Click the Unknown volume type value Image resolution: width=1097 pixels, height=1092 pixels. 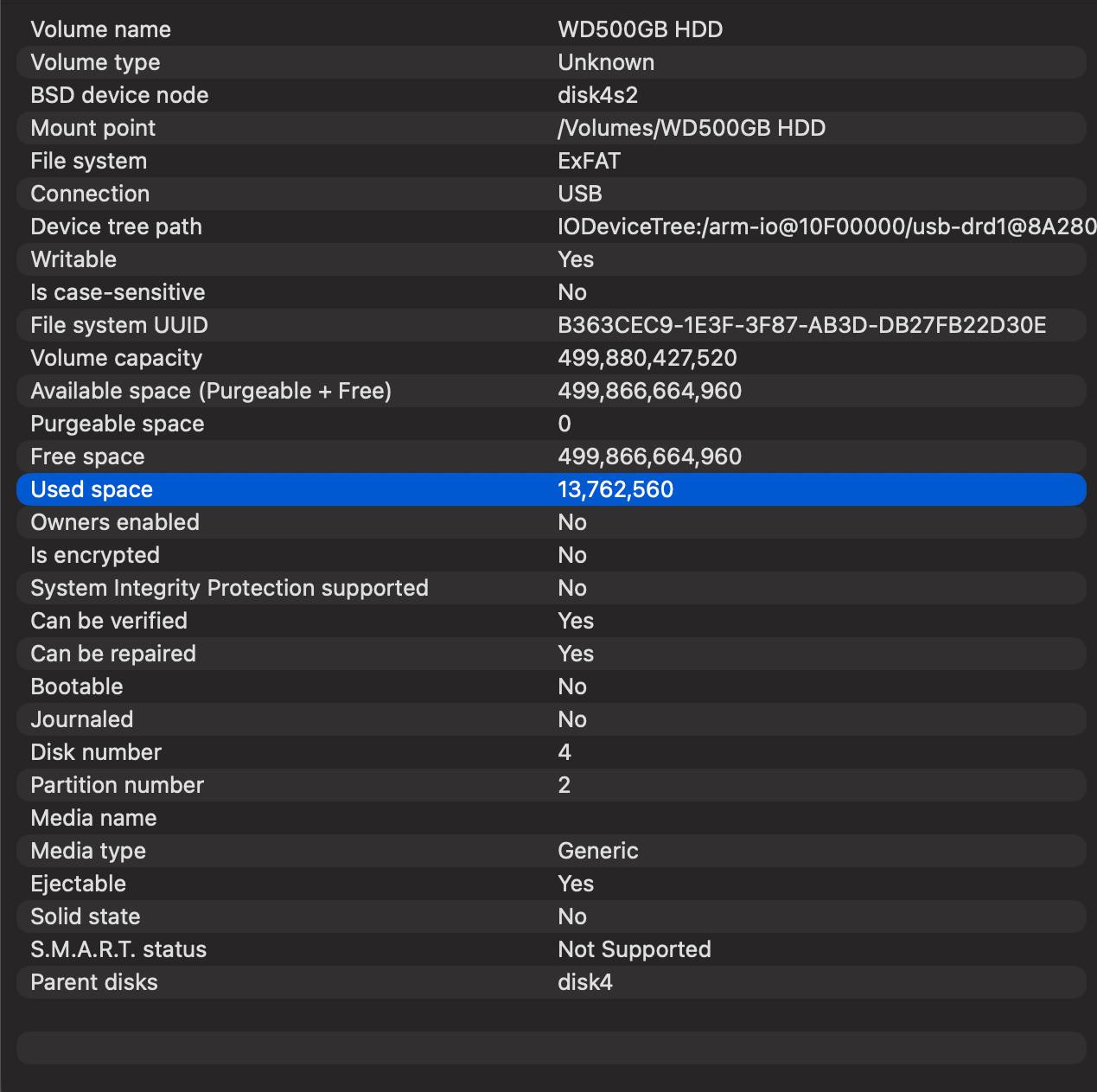pyautogui.click(x=606, y=62)
